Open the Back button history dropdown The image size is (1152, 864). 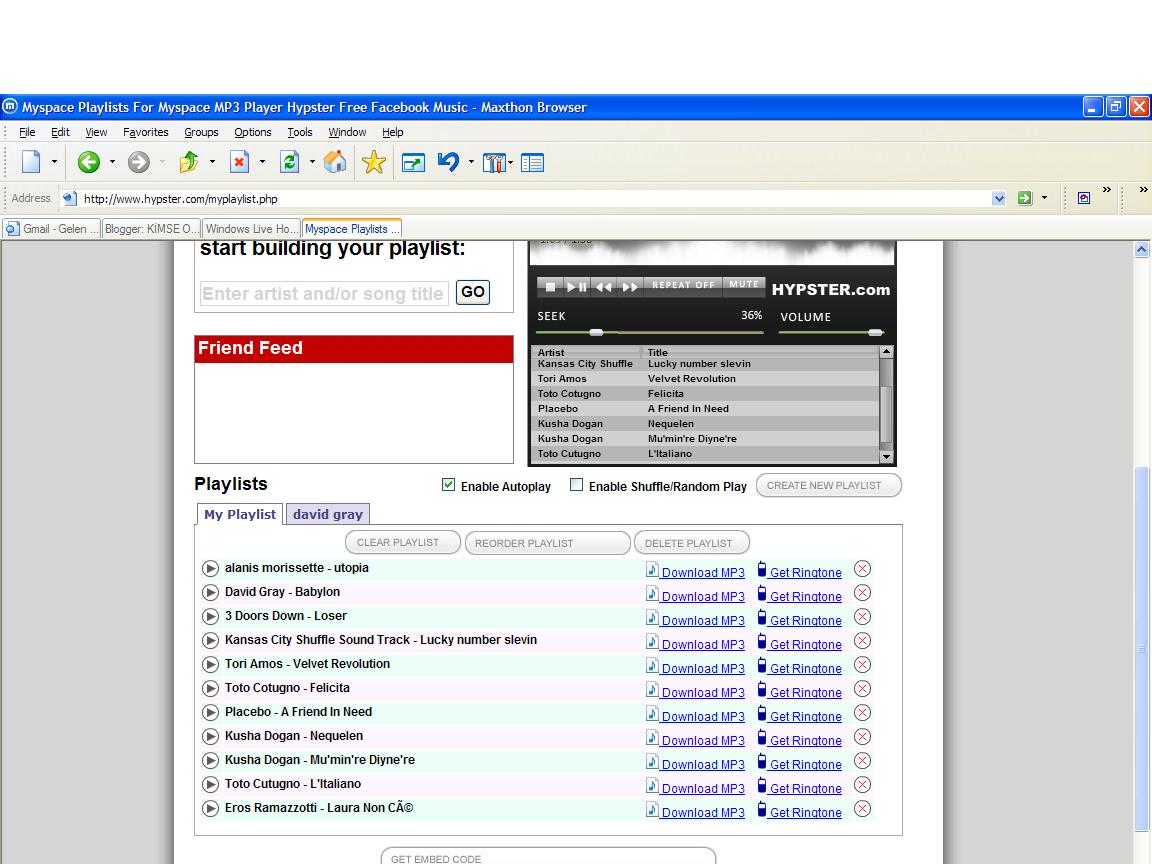click(112, 162)
